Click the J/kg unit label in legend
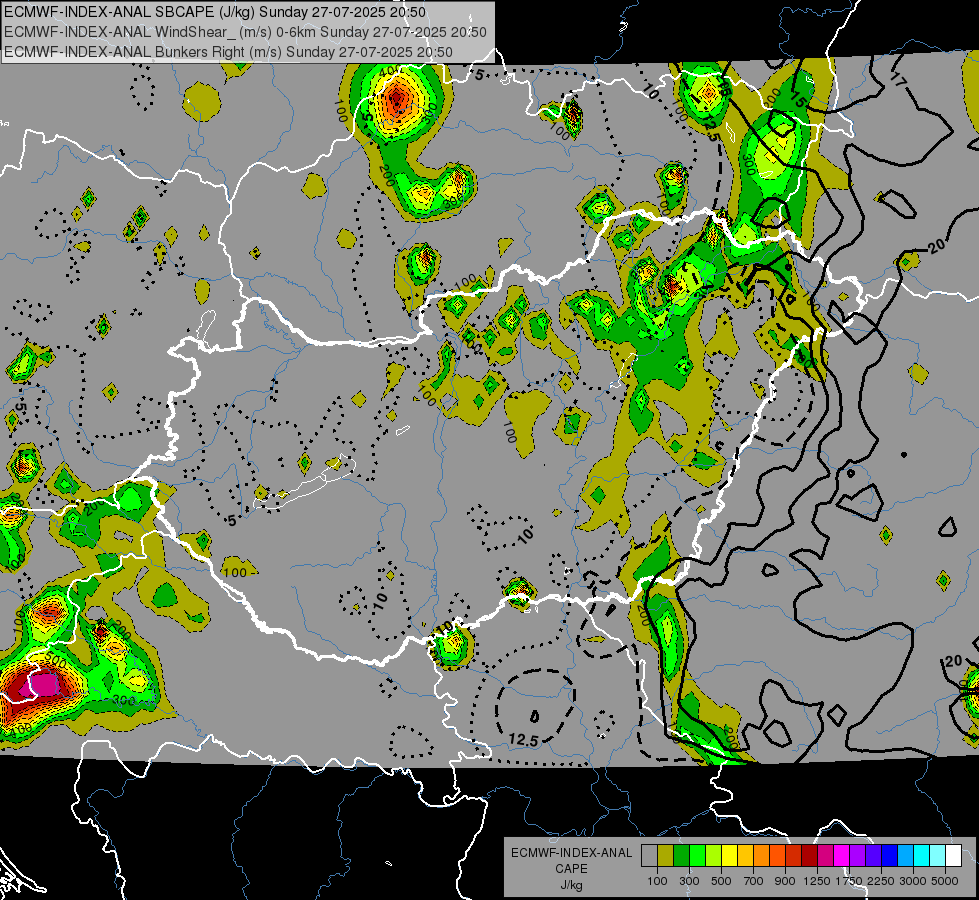This screenshot has height=900, width=979. pyautogui.click(x=571, y=885)
